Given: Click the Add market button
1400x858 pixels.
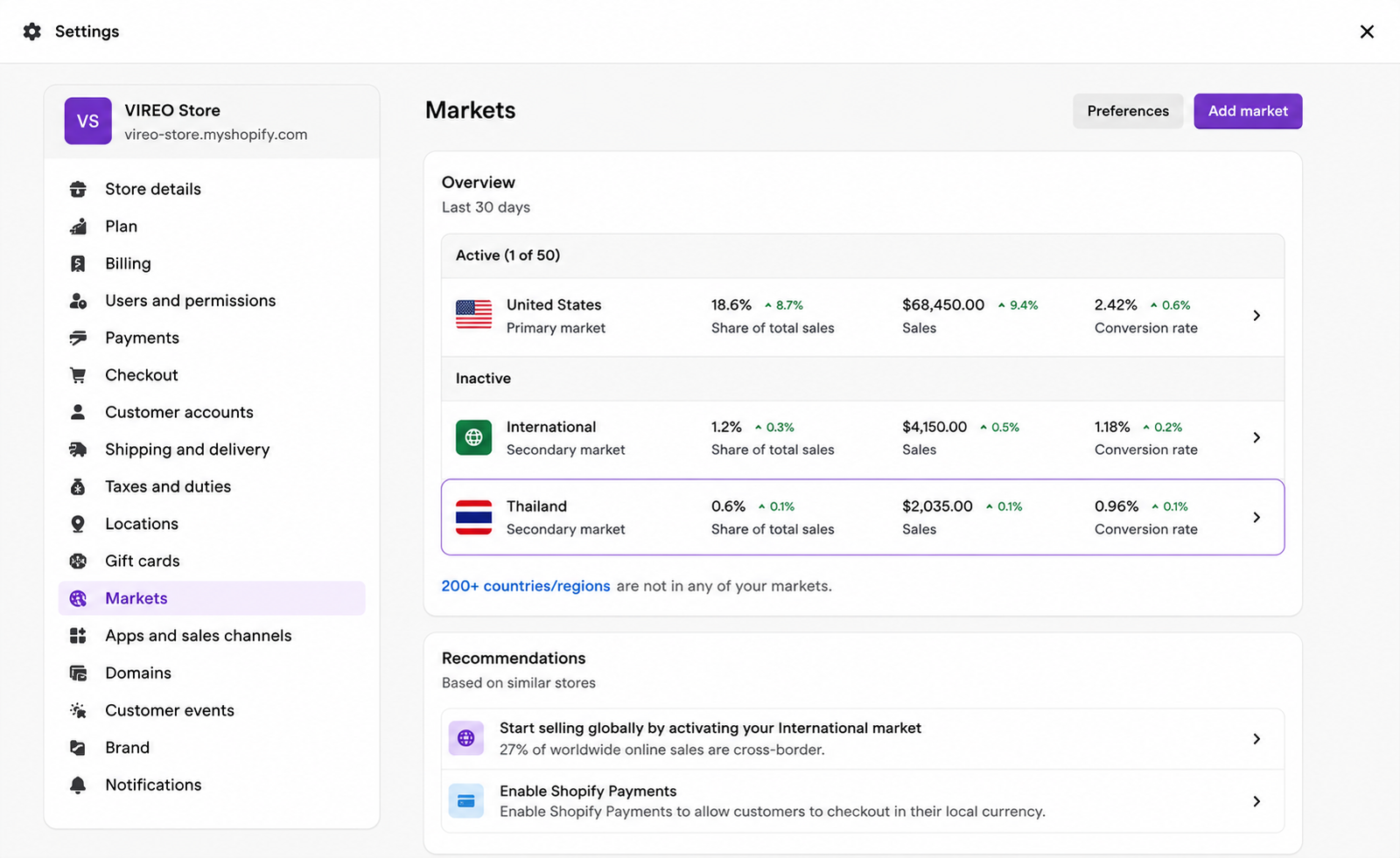Looking at the screenshot, I should click(x=1248, y=111).
